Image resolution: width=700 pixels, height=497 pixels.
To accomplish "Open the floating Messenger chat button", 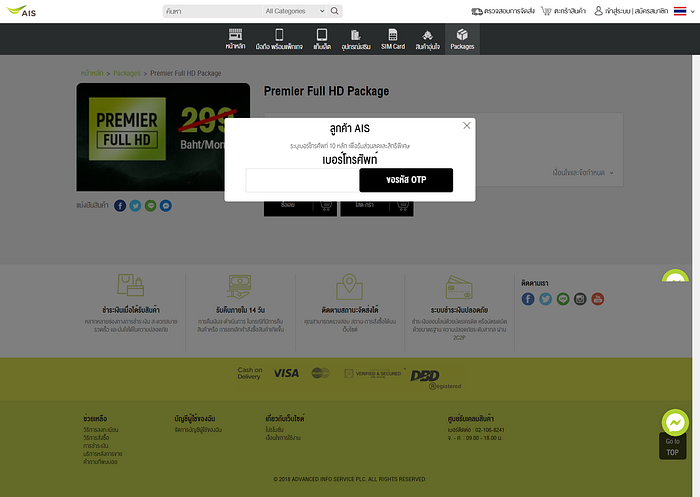I will tap(675, 422).
